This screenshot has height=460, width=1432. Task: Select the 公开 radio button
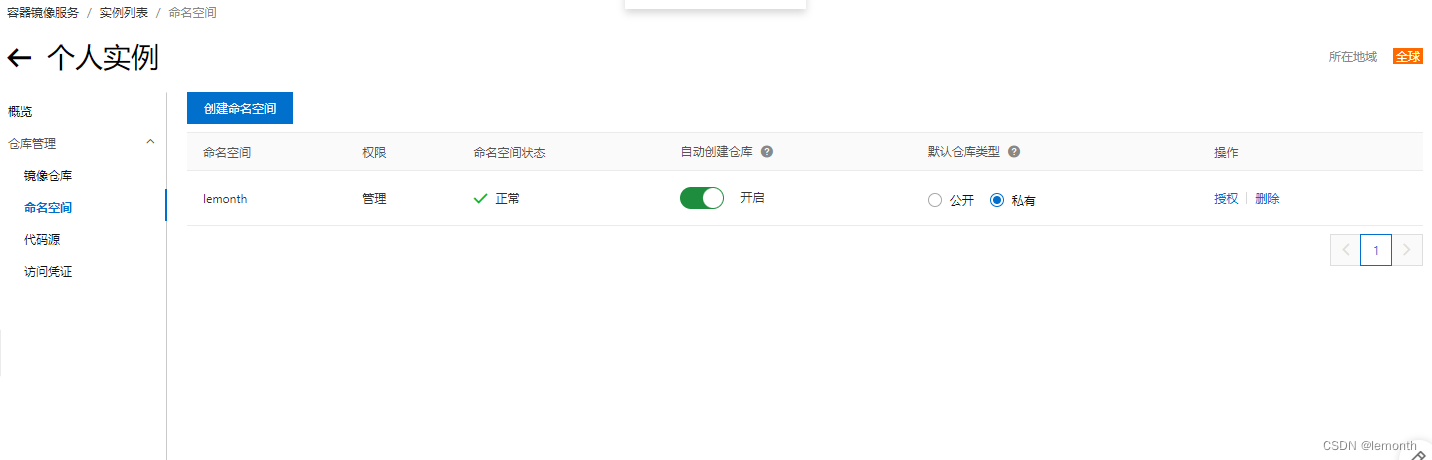coord(935,200)
